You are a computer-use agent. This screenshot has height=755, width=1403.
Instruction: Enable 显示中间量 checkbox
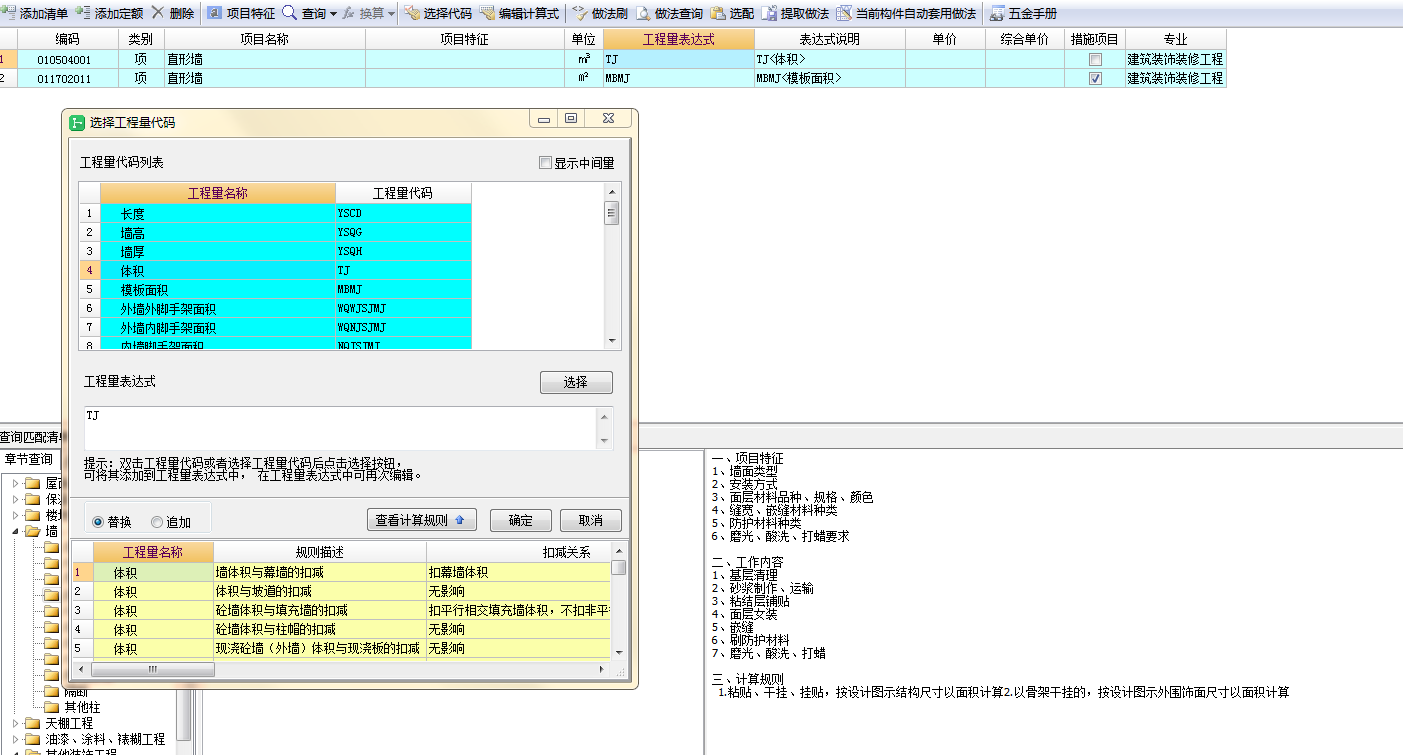[545, 163]
